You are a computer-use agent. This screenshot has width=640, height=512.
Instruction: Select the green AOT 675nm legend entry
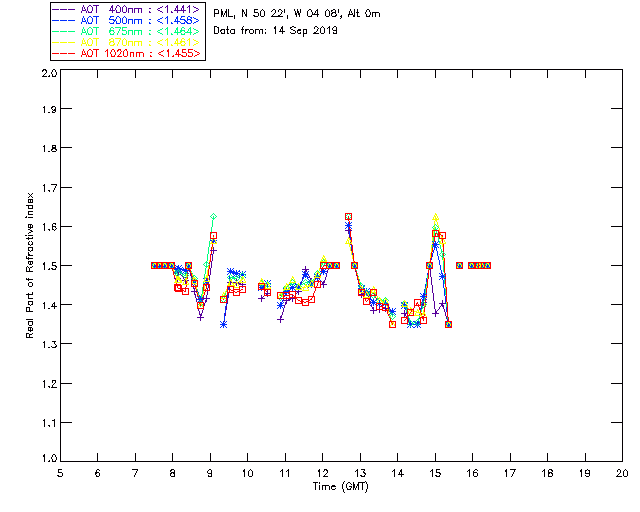pyautogui.click(x=127, y=31)
